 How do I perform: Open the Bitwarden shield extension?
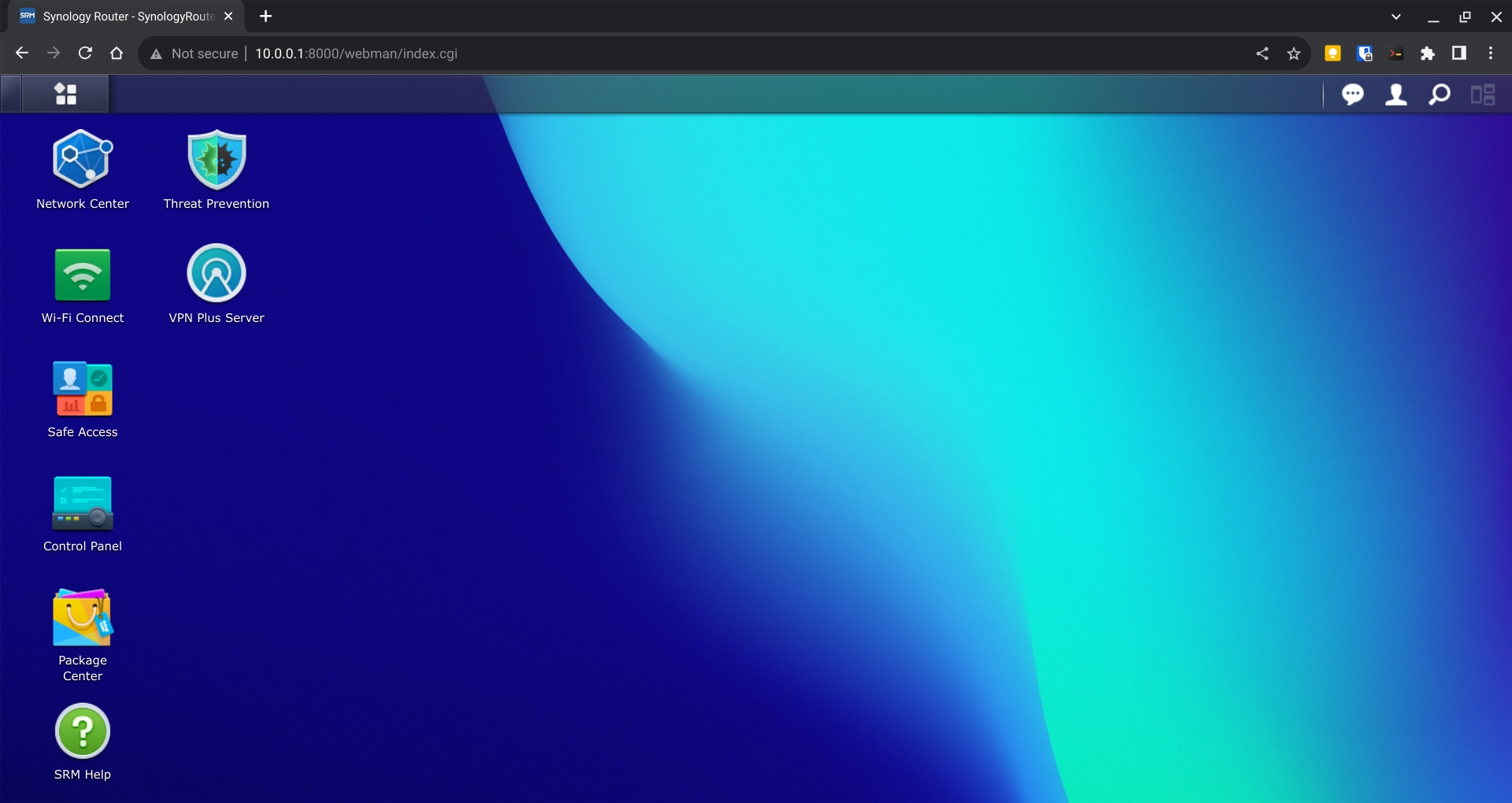(x=1365, y=54)
